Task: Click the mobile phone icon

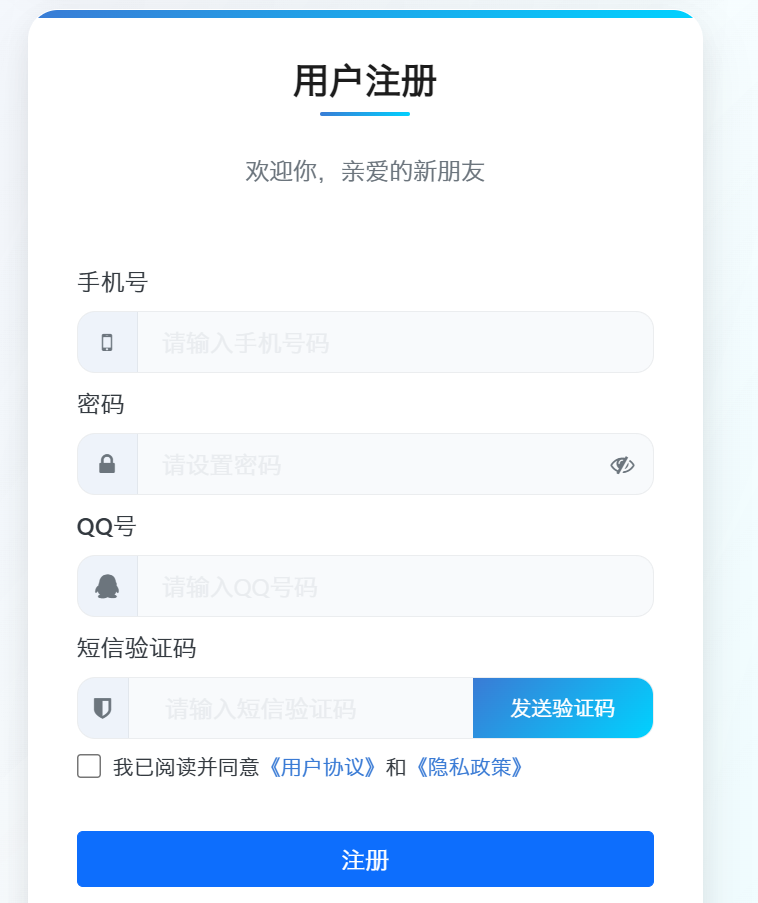Action: 107,342
